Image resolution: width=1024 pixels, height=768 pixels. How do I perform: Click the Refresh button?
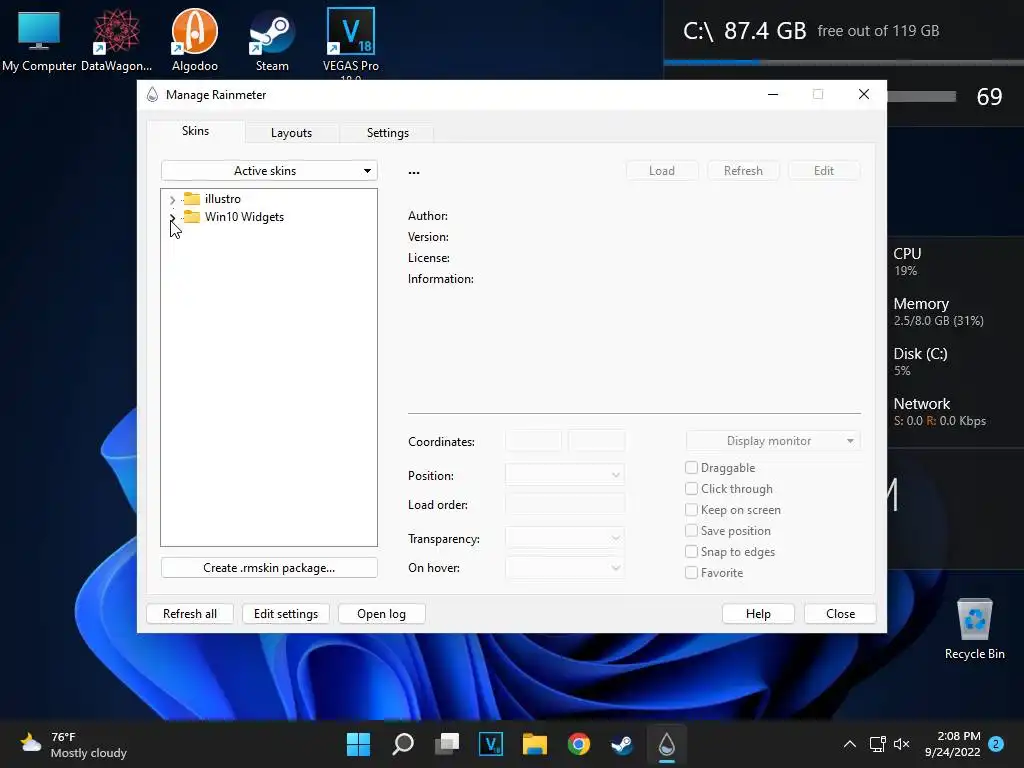743,170
